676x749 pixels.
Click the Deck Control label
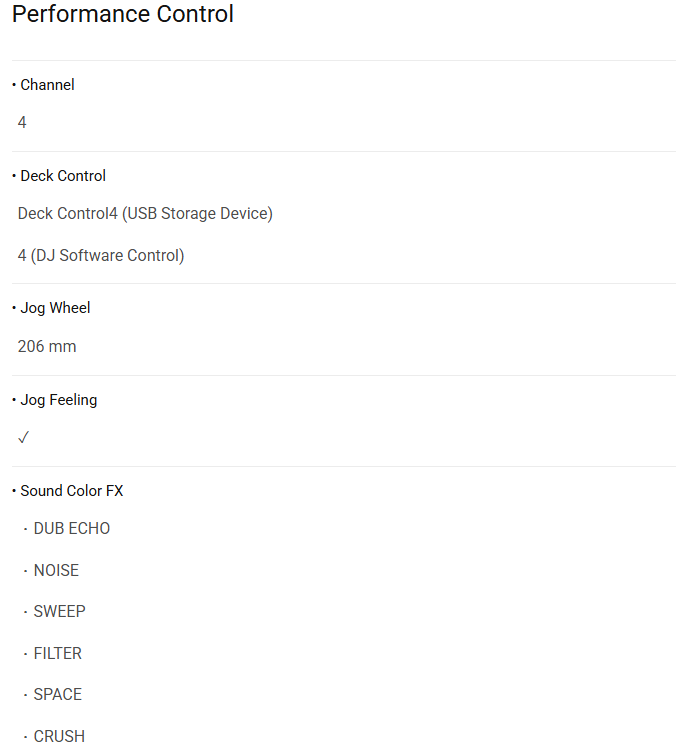(x=63, y=176)
